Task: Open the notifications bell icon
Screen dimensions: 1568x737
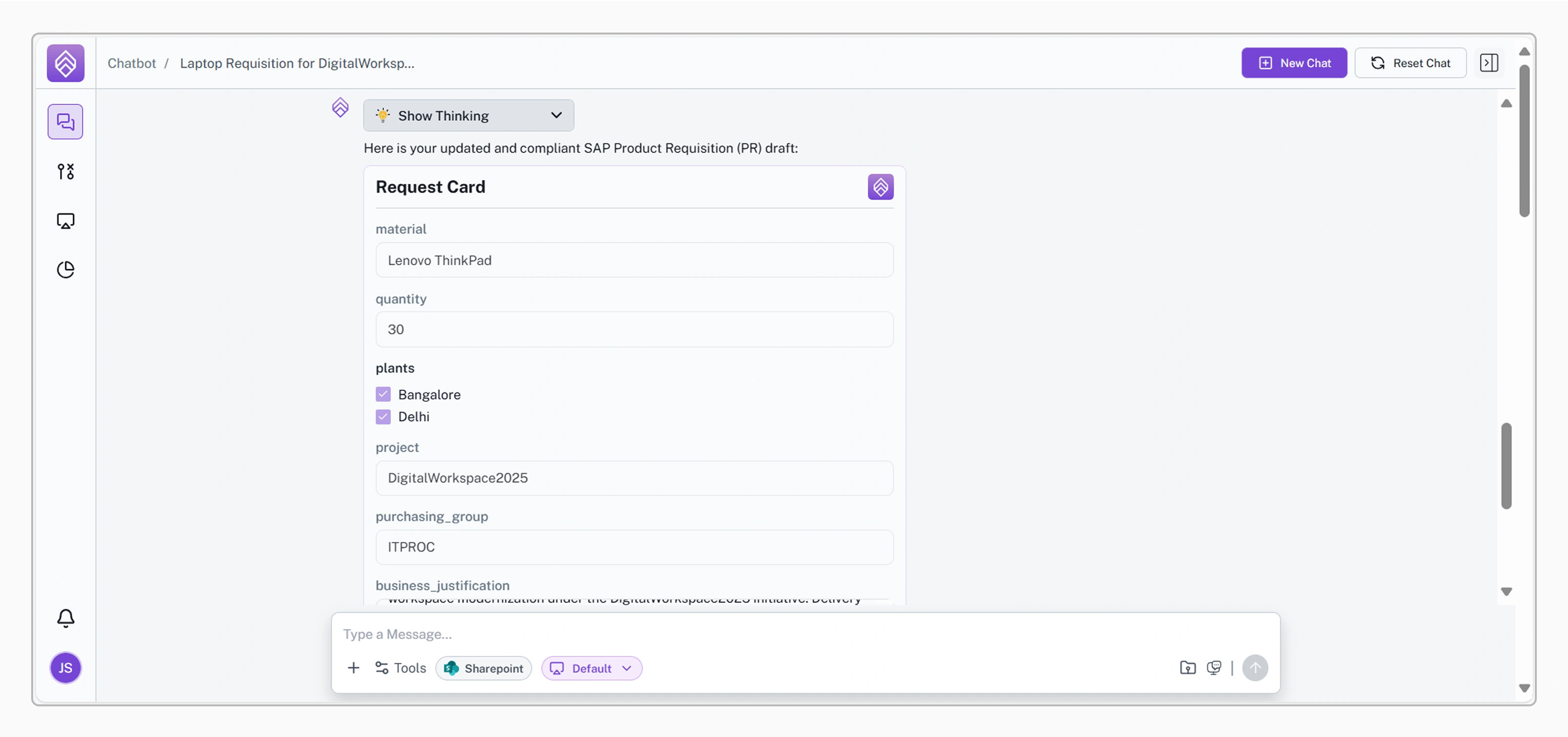Action: pyautogui.click(x=65, y=618)
